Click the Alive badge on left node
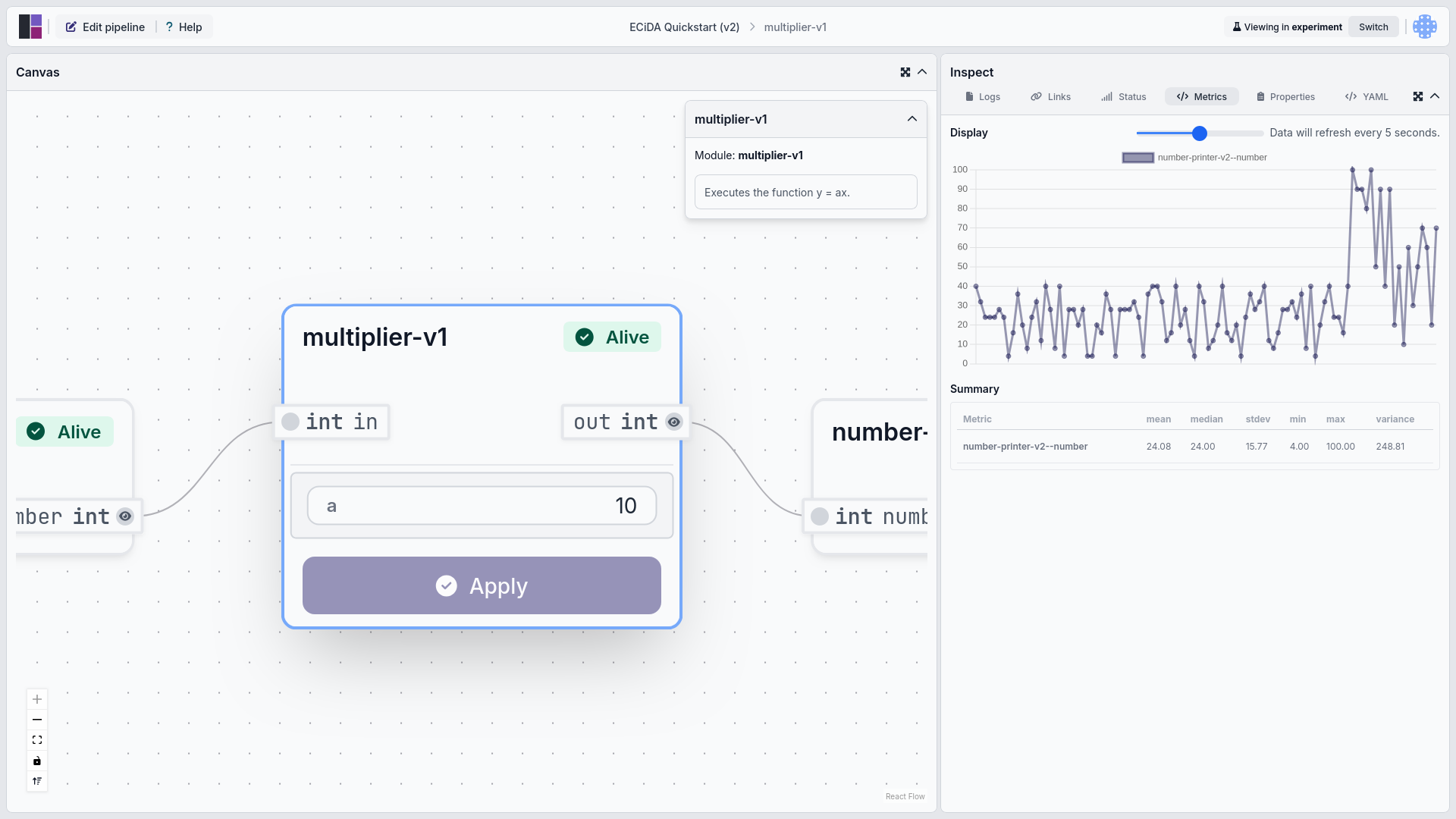This screenshot has width=1456, height=819. 64,431
